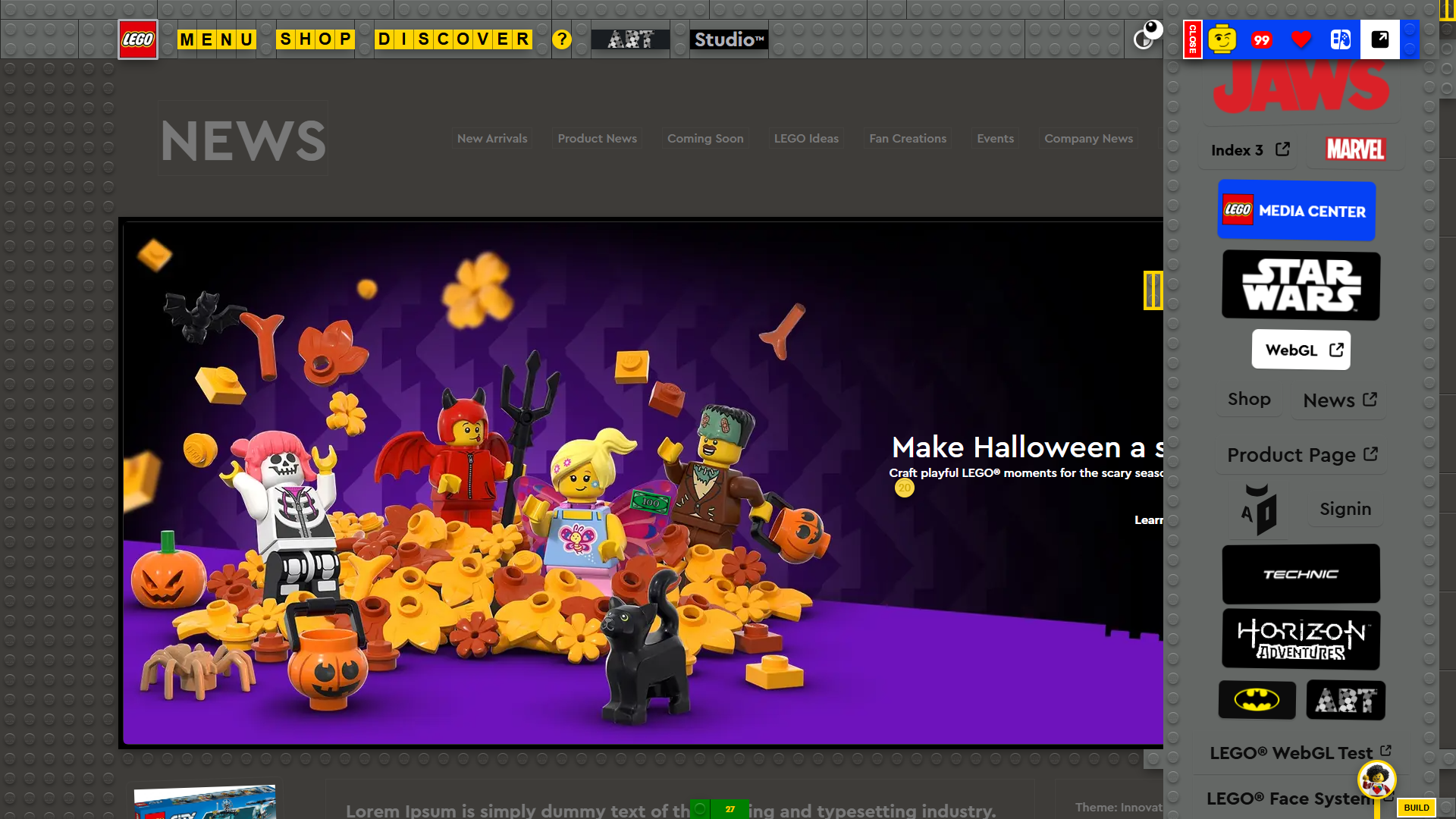The width and height of the screenshot is (1456, 819).
Task: Pause the Halloween carousel with yellow pause button
Action: 1153,290
